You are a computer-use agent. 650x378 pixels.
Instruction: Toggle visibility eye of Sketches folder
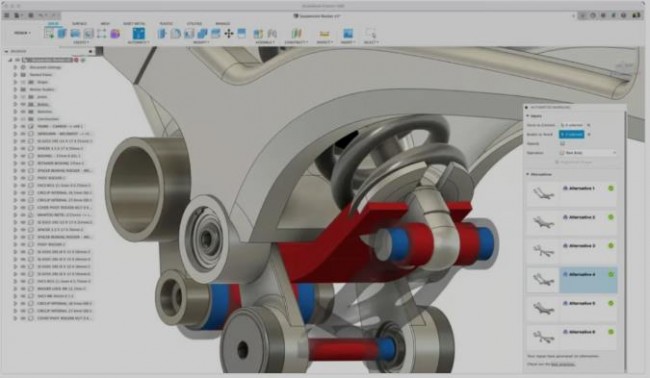[x=23, y=111]
